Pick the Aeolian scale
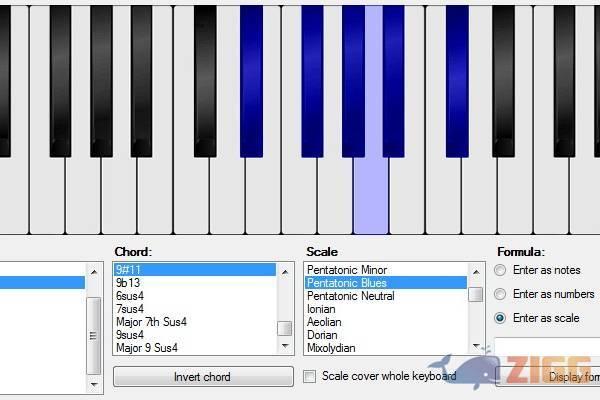The width and height of the screenshot is (600, 400). (x=386, y=322)
